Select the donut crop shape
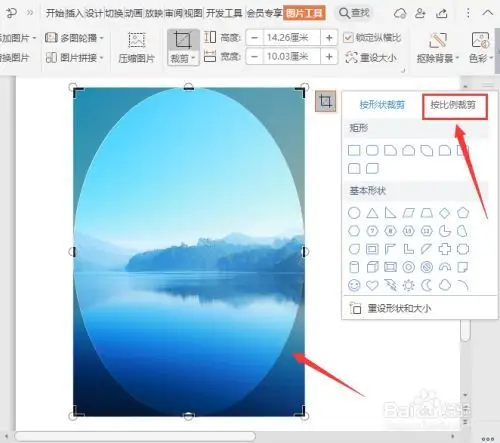 (408, 267)
